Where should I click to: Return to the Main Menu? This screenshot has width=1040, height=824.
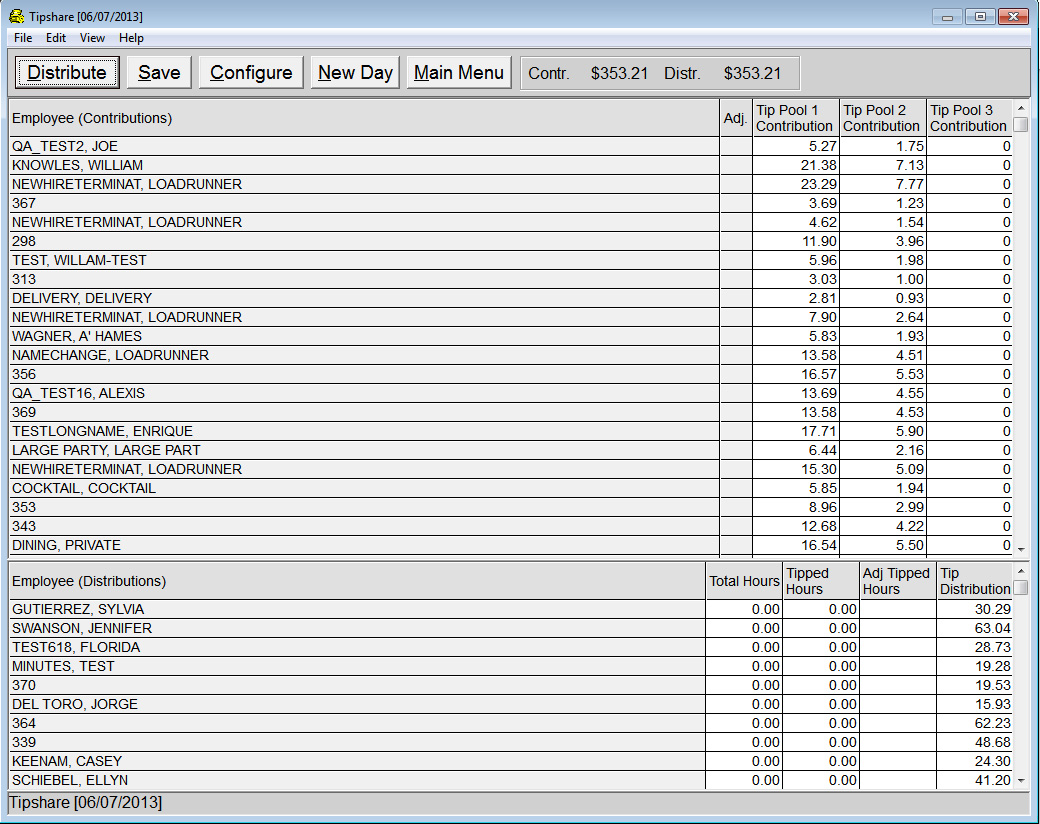459,73
